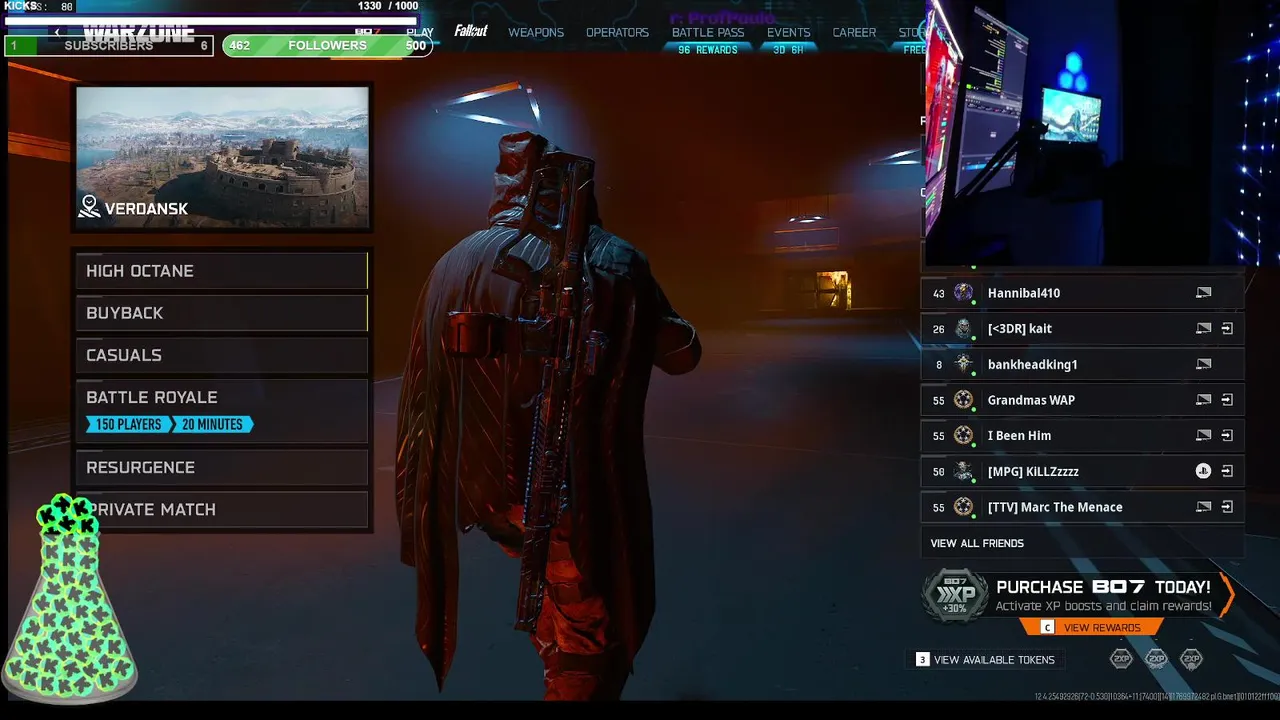Select the middle 2XP token icon
This screenshot has width=1280, height=720.
coord(1156,659)
